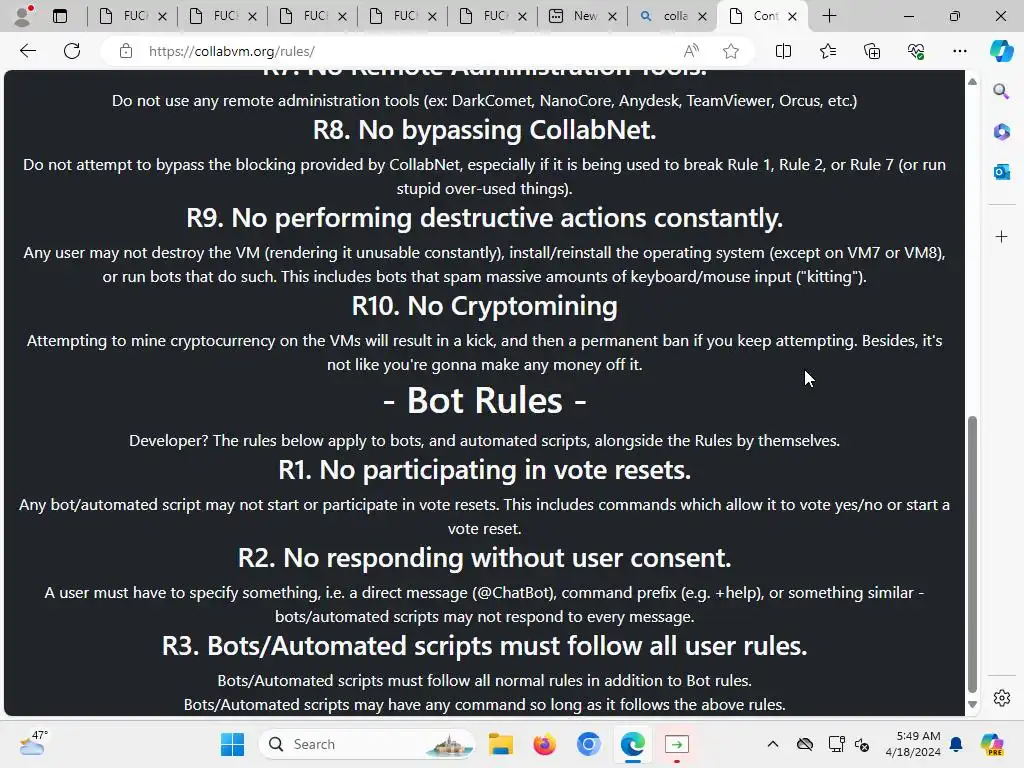Viewport: 1024px width, 768px height.
Task: Click the Bot Rules section heading
Action: [484, 400]
